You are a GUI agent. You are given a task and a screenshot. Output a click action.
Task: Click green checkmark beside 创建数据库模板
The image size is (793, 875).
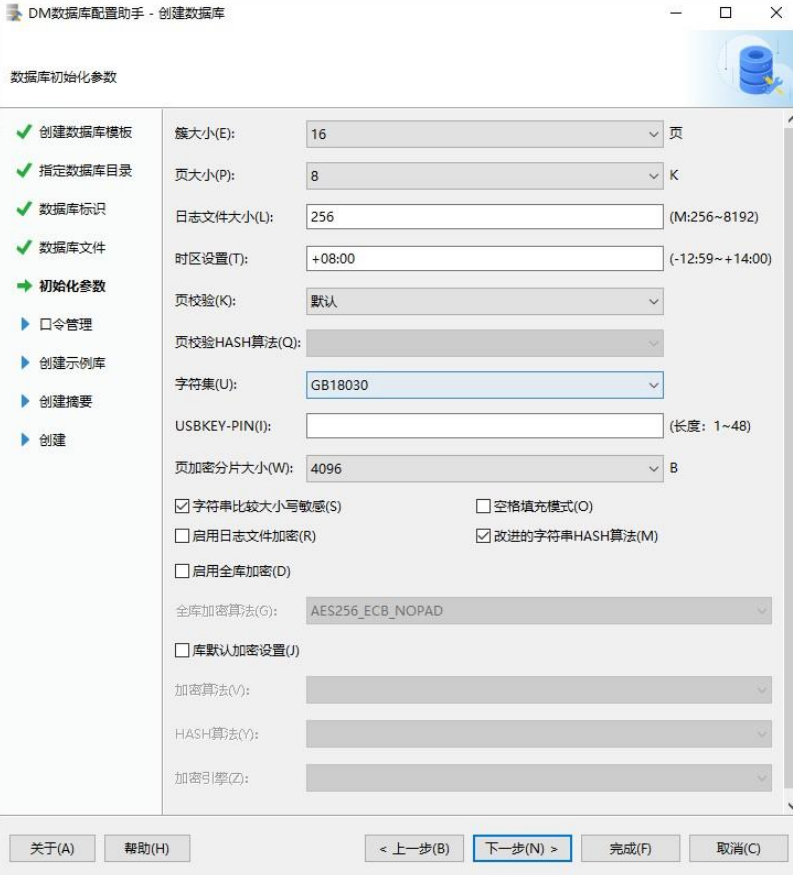pos(24,133)
